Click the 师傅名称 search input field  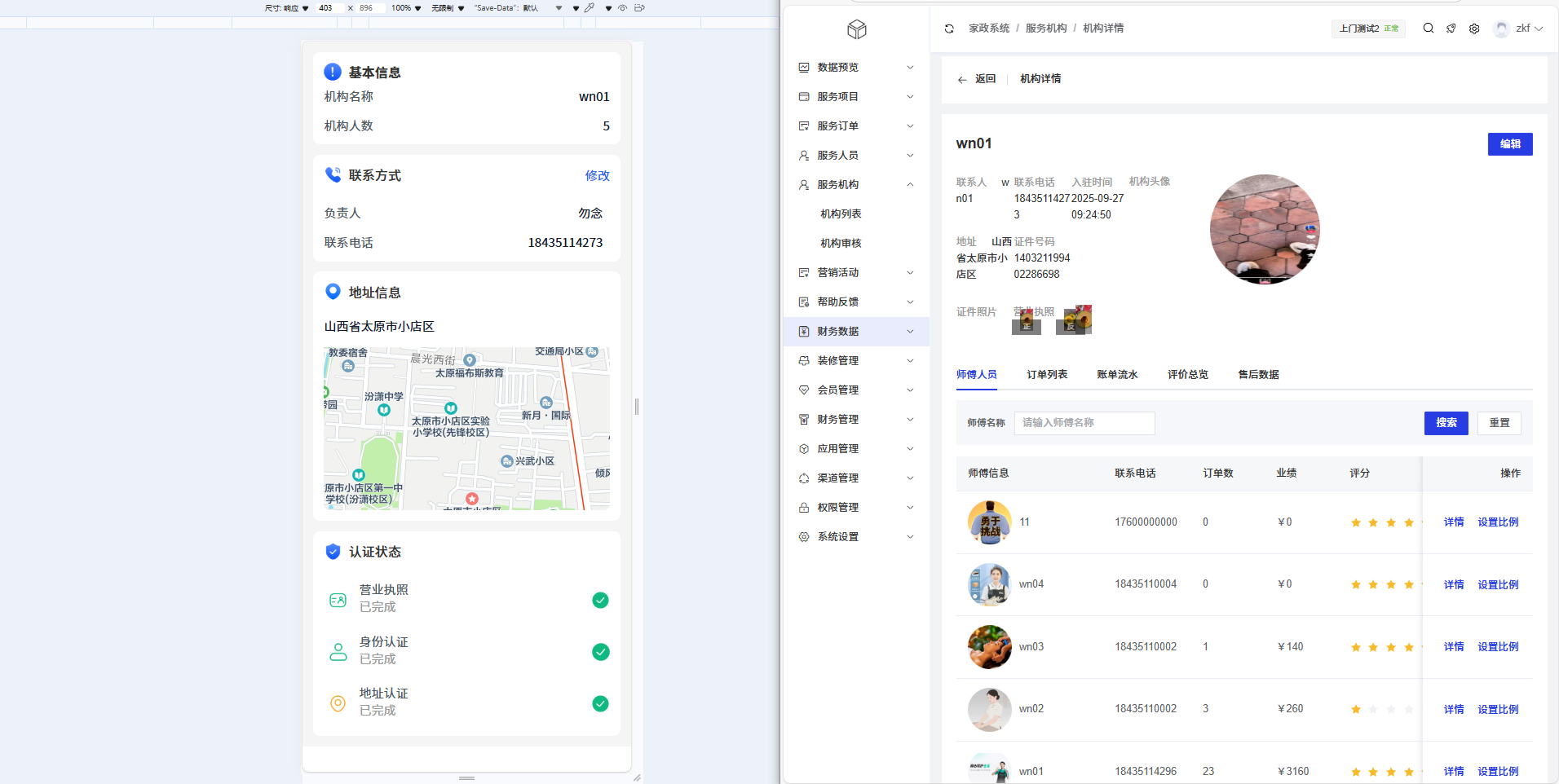[x=1084, y=423]
